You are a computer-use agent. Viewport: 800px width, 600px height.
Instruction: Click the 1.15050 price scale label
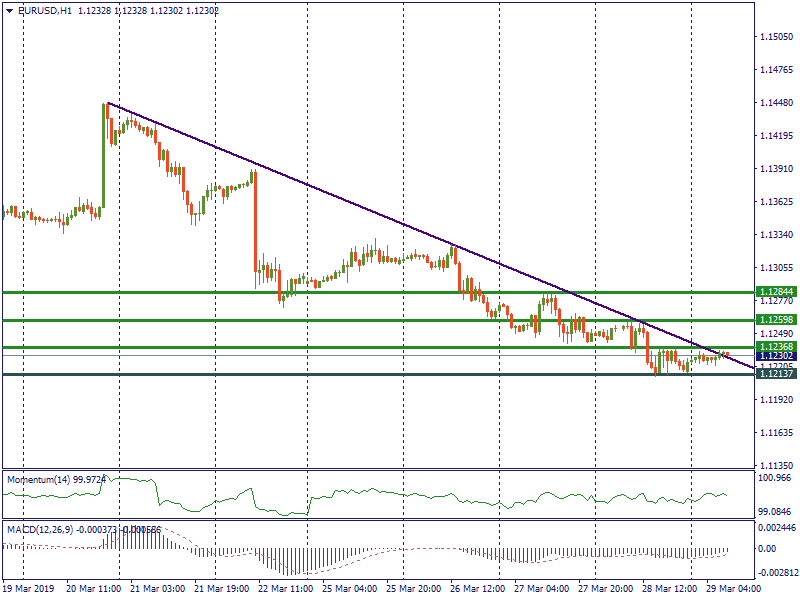(776, 36)
